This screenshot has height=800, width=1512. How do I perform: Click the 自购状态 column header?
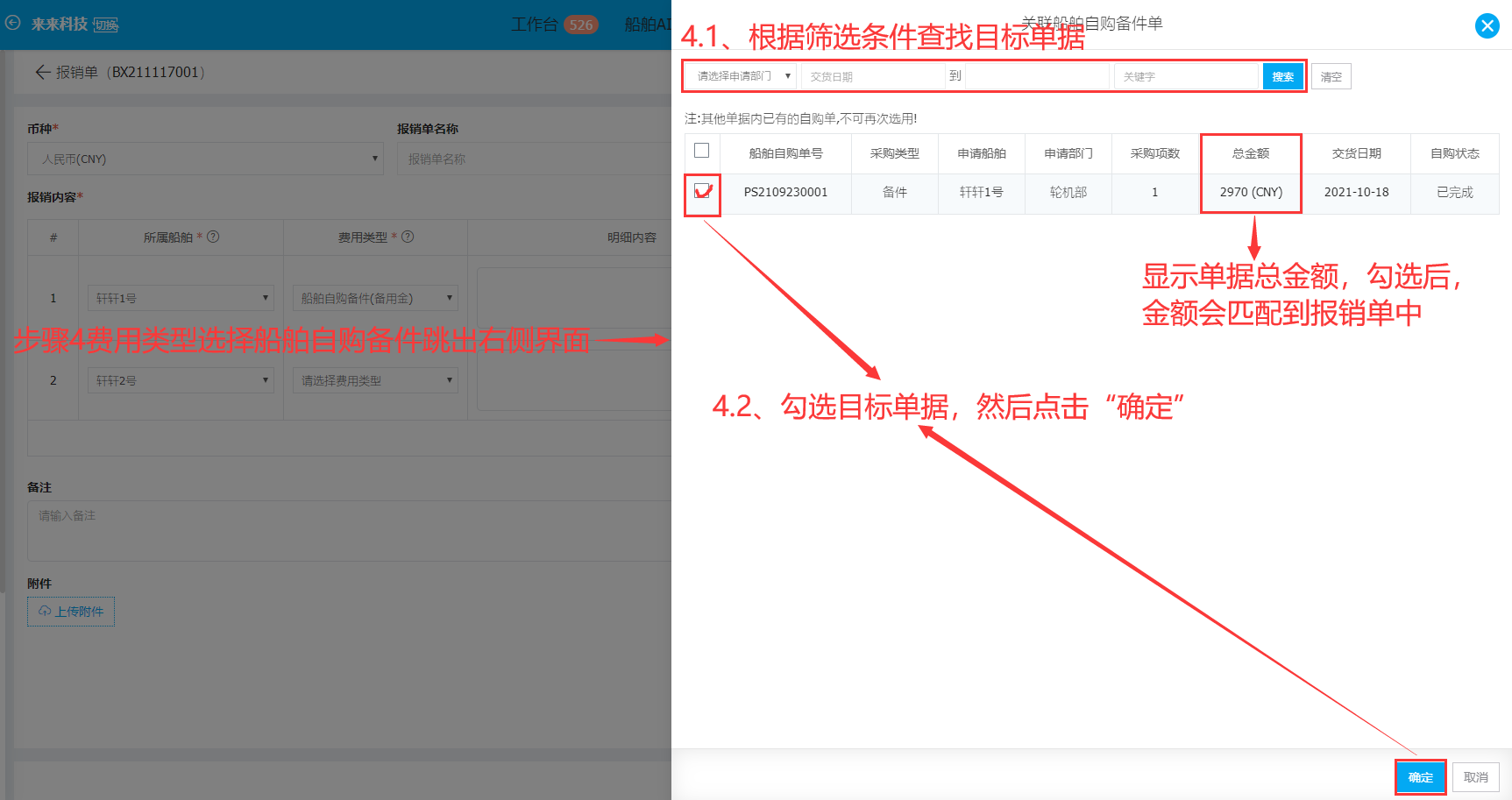1455,153
